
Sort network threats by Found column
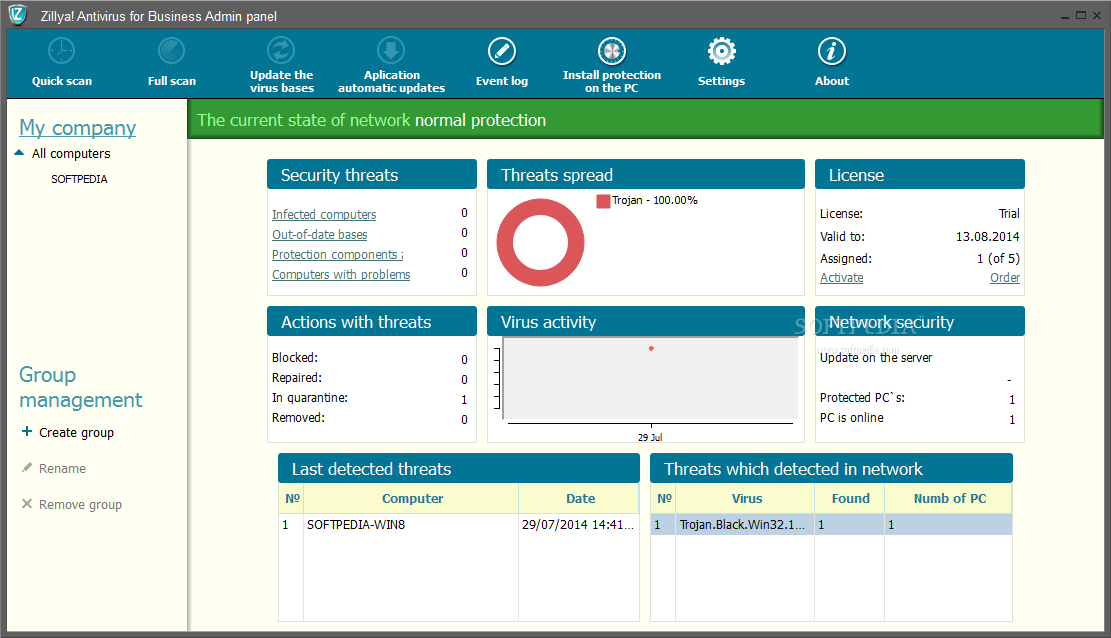point(850,498)
